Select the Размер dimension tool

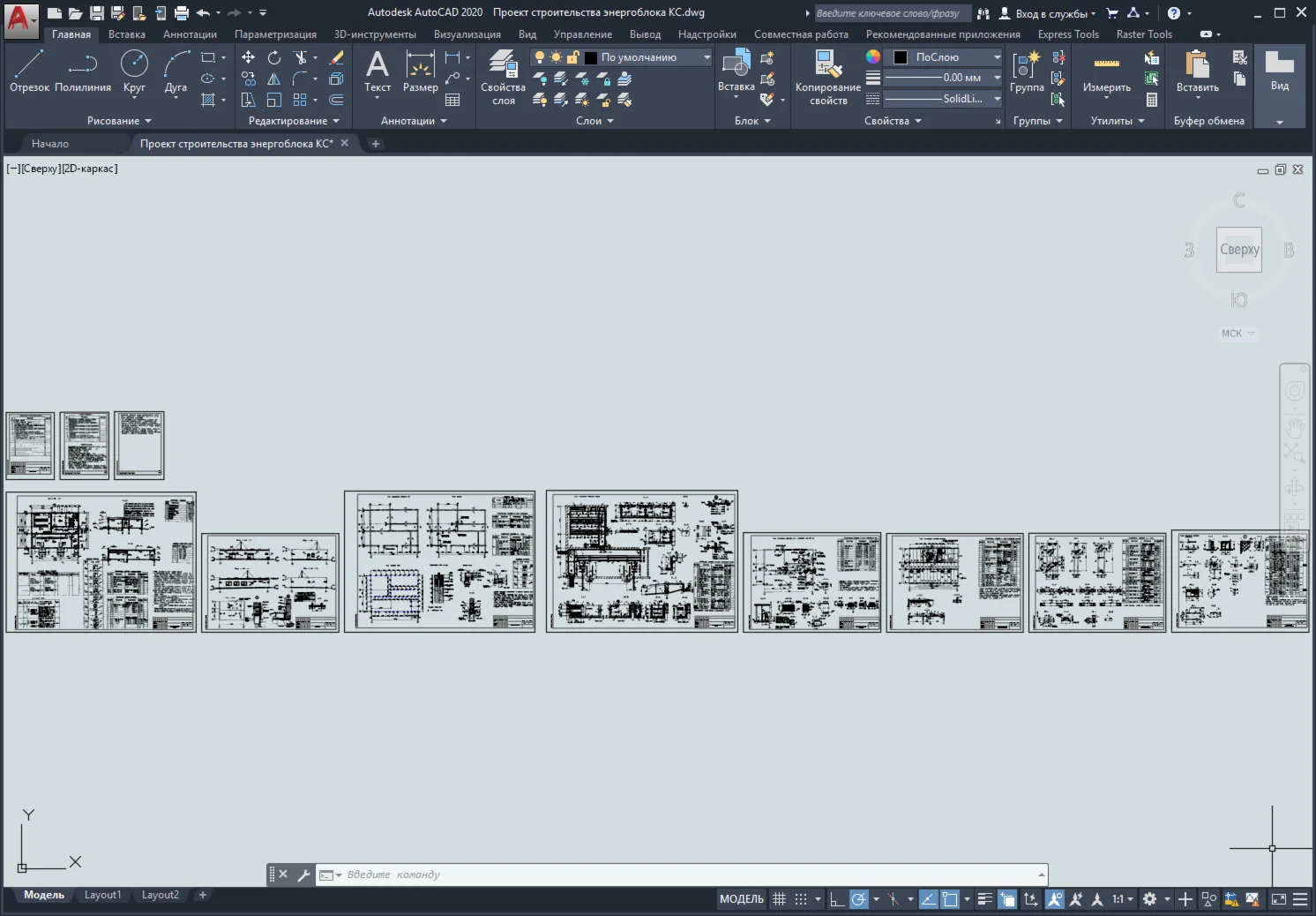click(420, 71)
